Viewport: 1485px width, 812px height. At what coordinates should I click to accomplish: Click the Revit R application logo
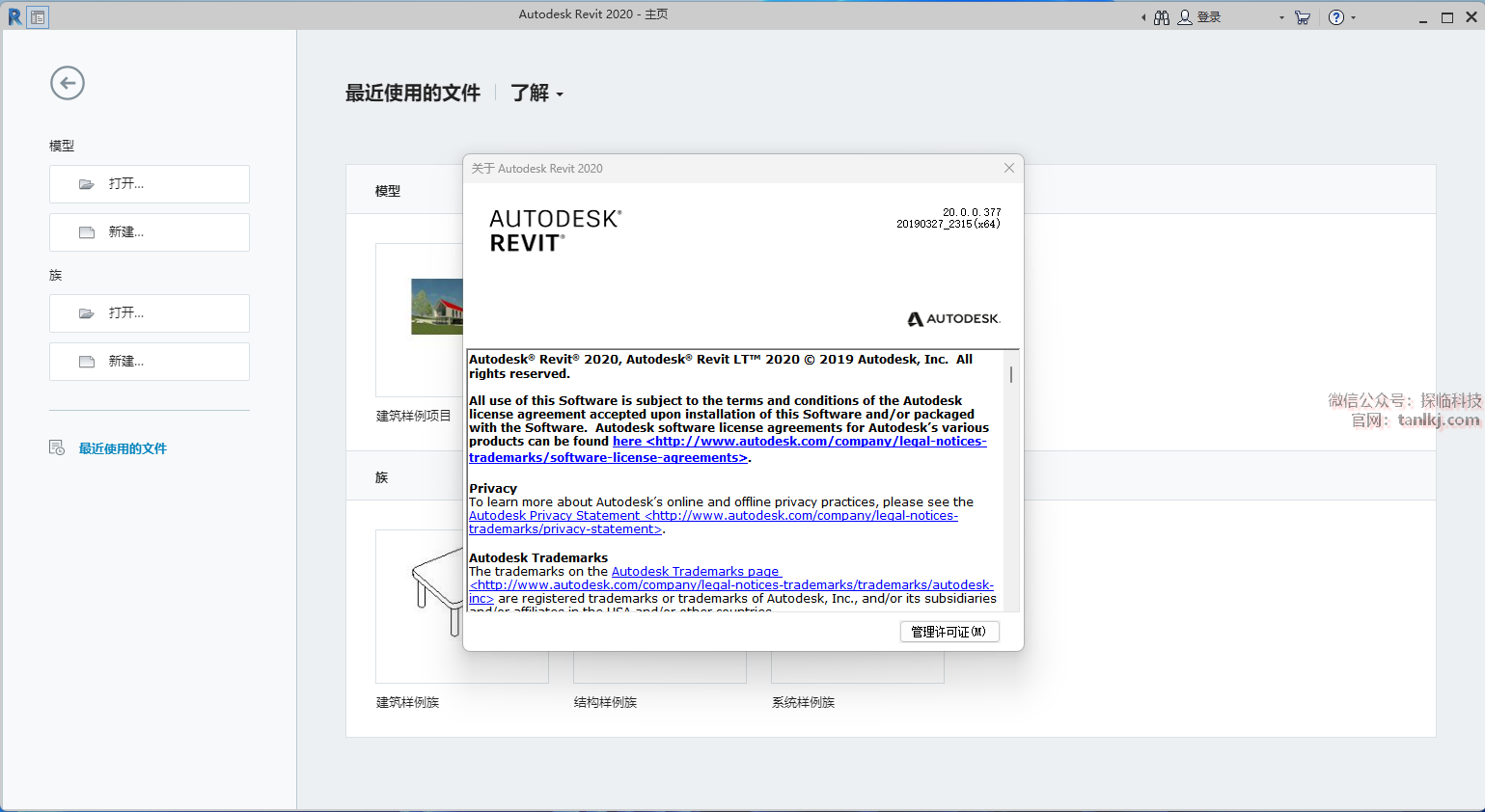pos(14,17)
